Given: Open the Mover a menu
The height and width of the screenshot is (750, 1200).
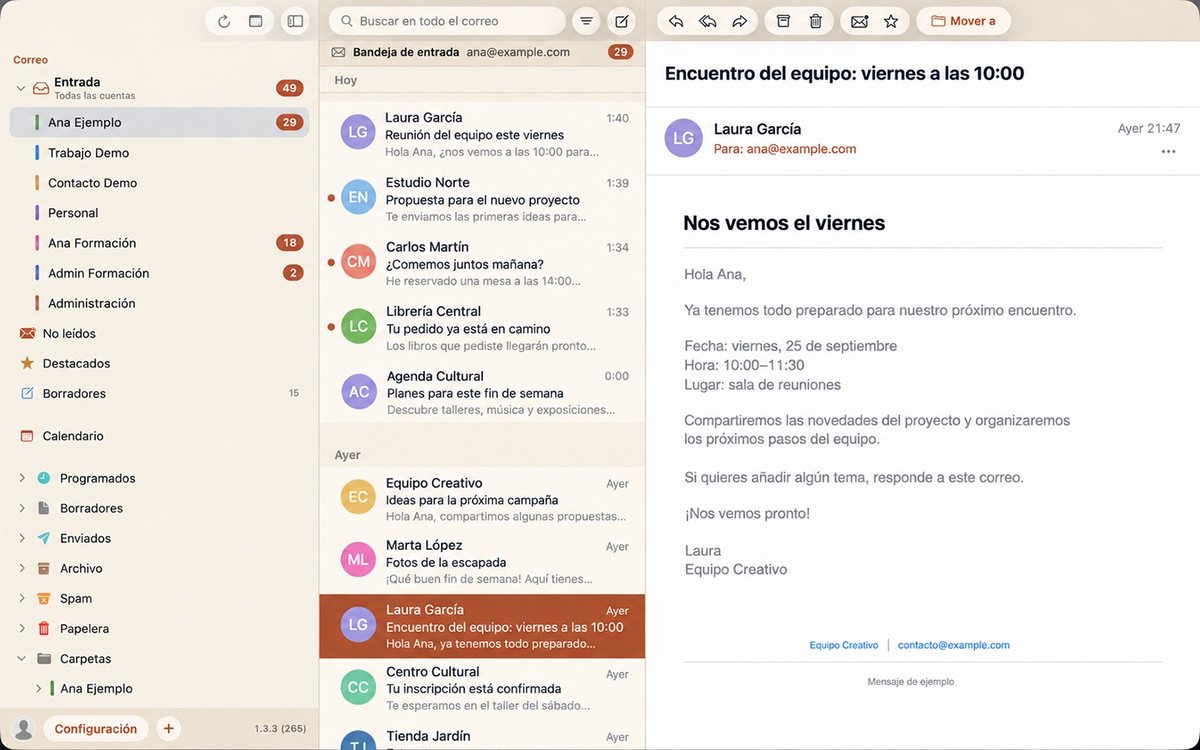Looking at the screenshot, I should click(963, 21).
